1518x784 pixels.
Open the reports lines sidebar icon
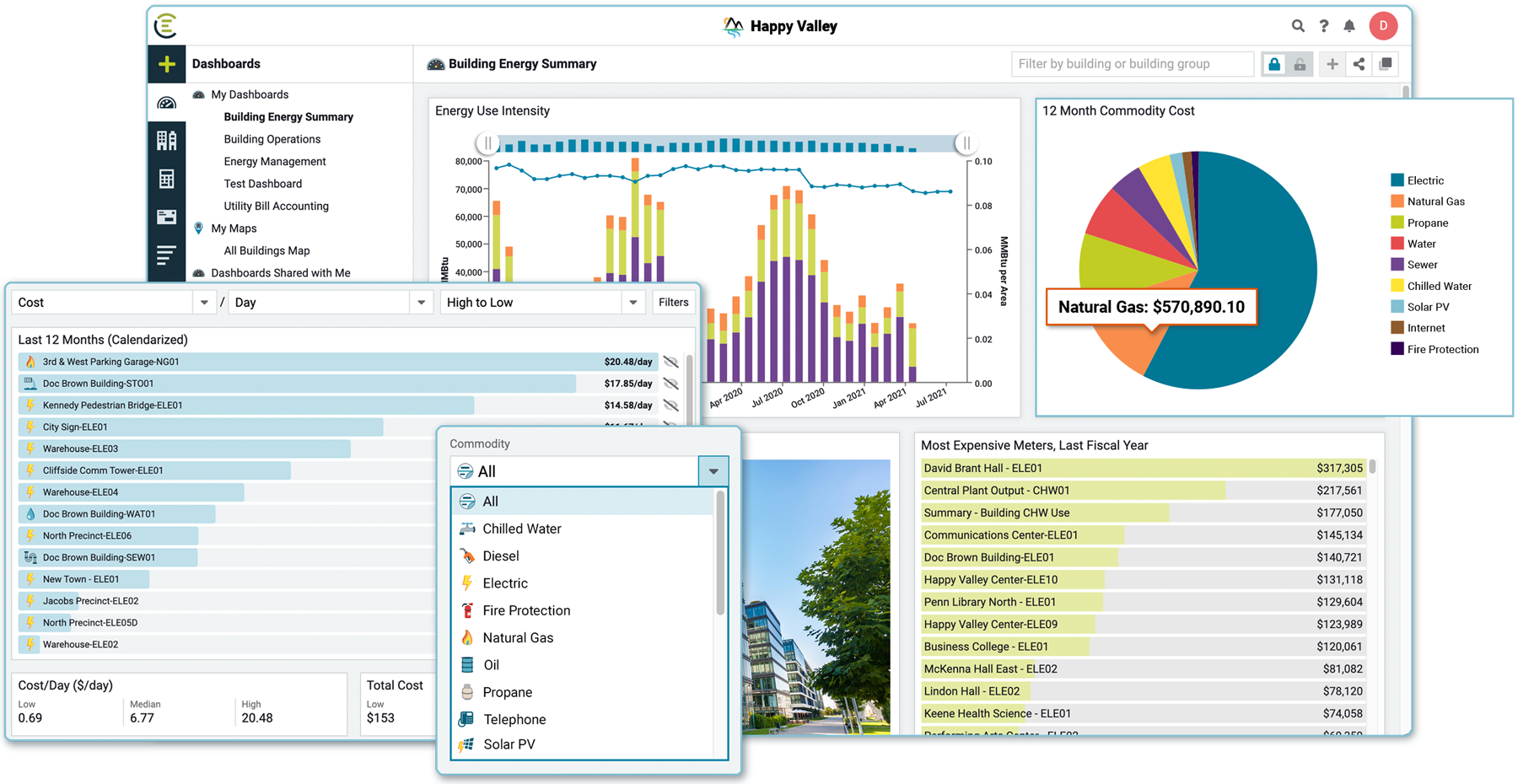click(x=167, y=255)
